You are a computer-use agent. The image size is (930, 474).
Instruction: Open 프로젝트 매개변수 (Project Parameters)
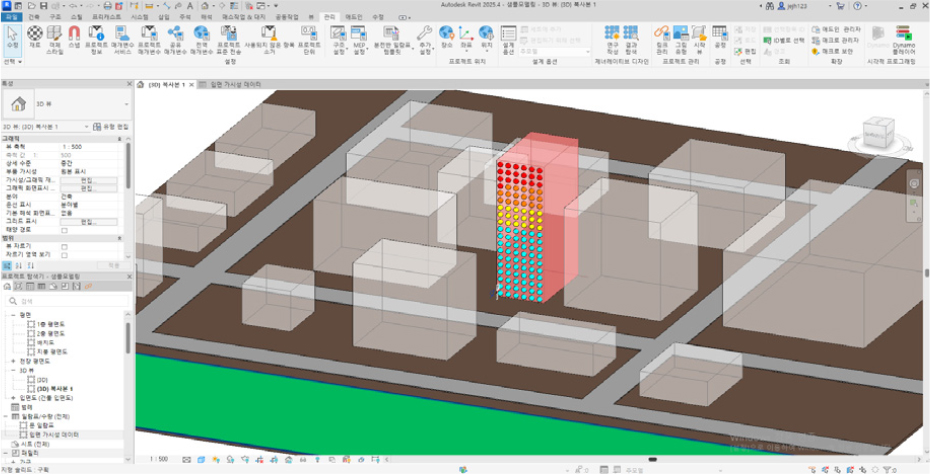pos(149,39)
